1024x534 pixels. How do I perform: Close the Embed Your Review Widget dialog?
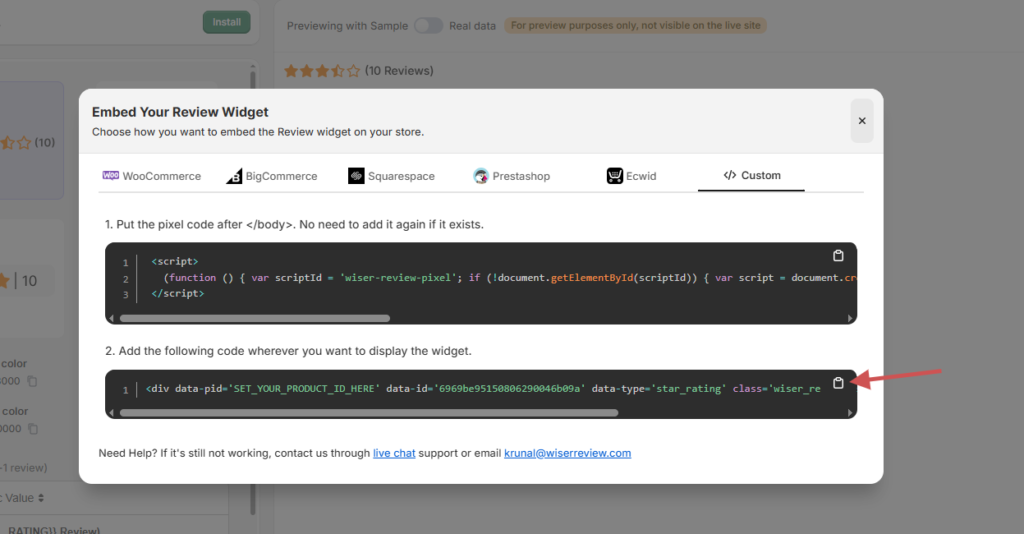coord(862,121)
